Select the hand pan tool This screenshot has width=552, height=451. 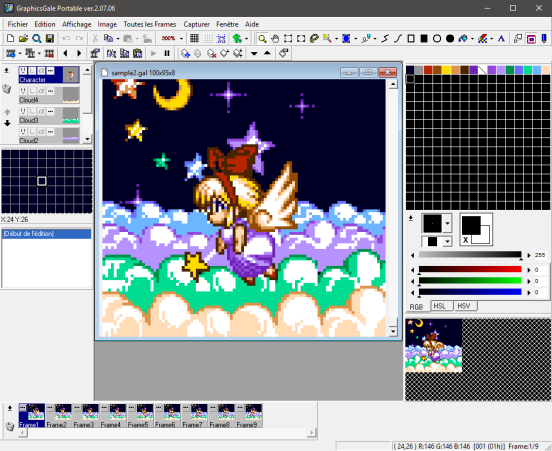(275, 38)
